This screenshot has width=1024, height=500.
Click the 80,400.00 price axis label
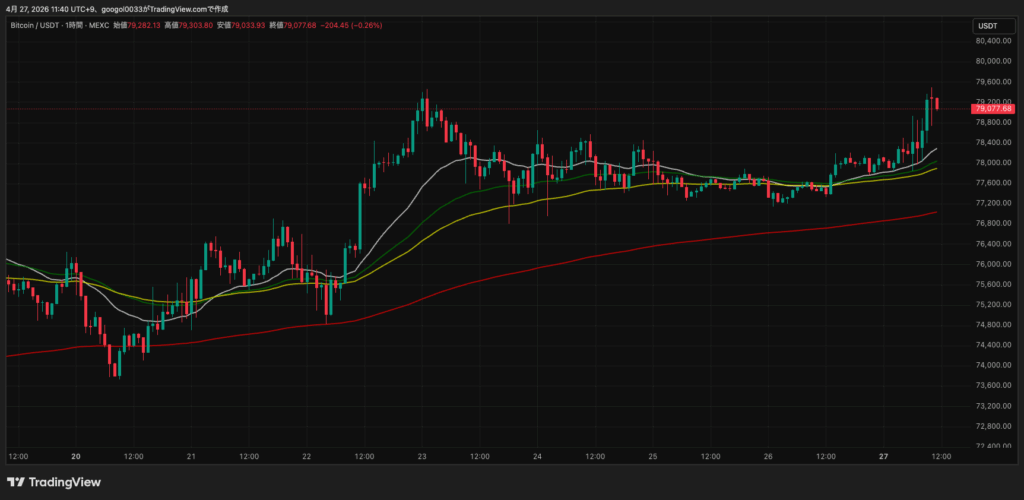tap(989, 40)
